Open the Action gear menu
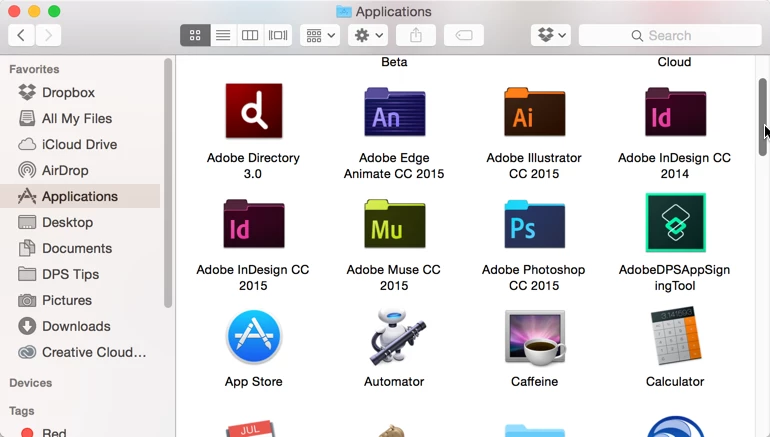This screenshot has height=437, width=770. click(x=368, y=35)
